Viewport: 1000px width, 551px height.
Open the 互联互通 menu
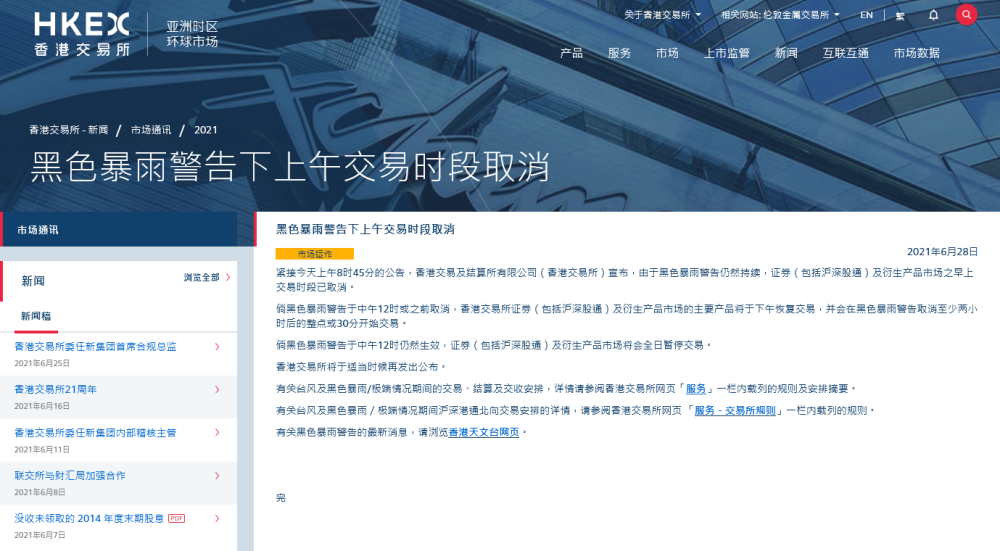coord(845,53)
